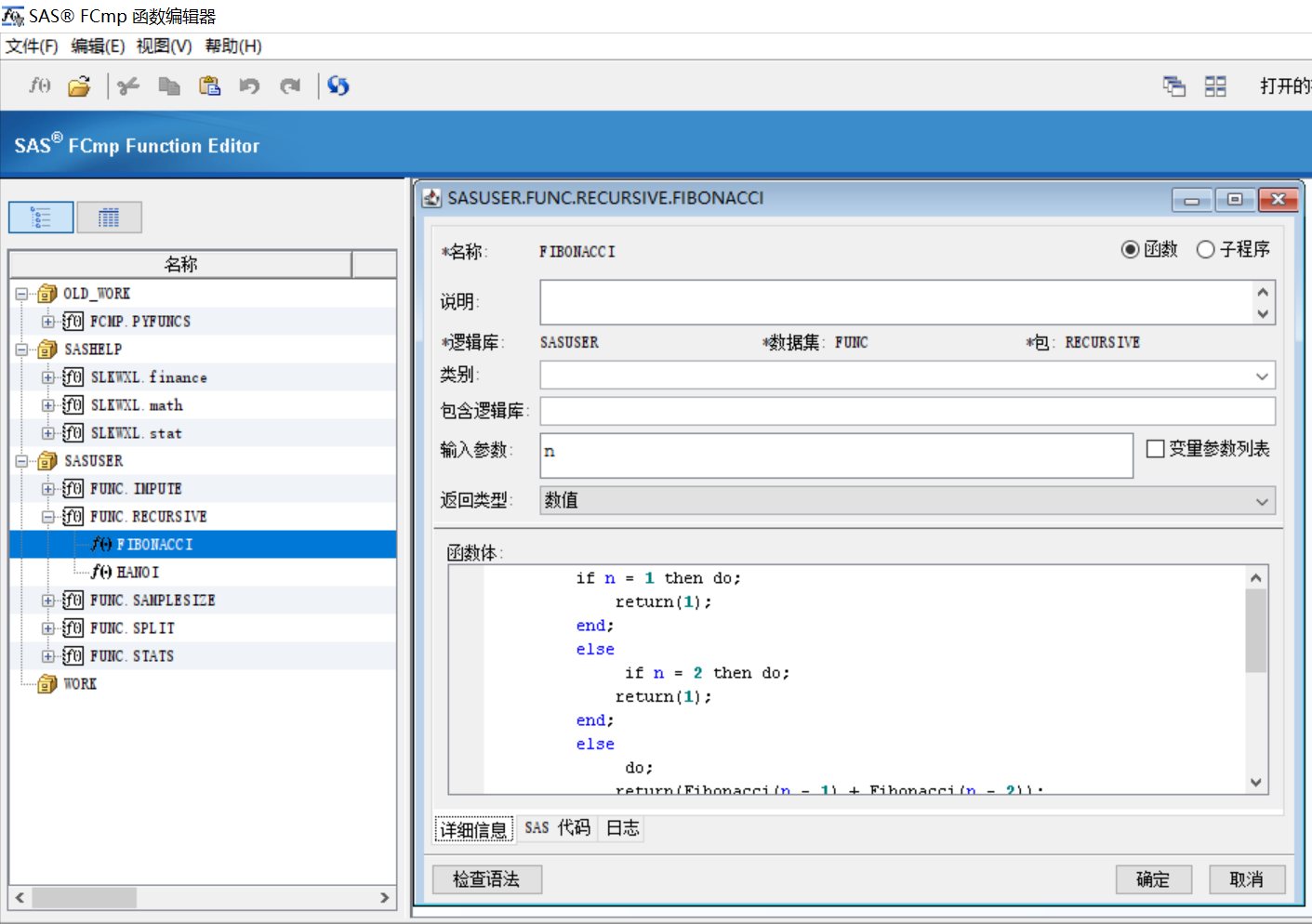Expand the FUNC.SAMPLESIZE node
1312x924 pixels.
(47, 601)
